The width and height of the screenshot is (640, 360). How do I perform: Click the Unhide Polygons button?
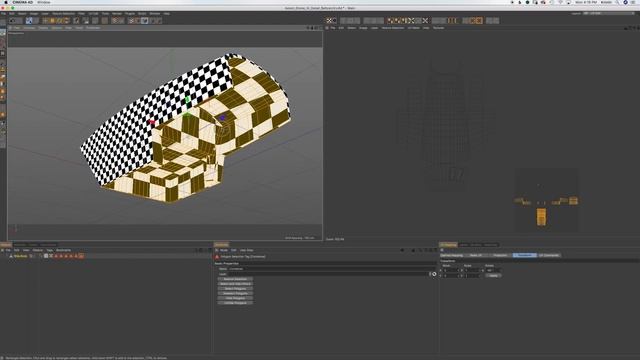(x=235, y=303)
